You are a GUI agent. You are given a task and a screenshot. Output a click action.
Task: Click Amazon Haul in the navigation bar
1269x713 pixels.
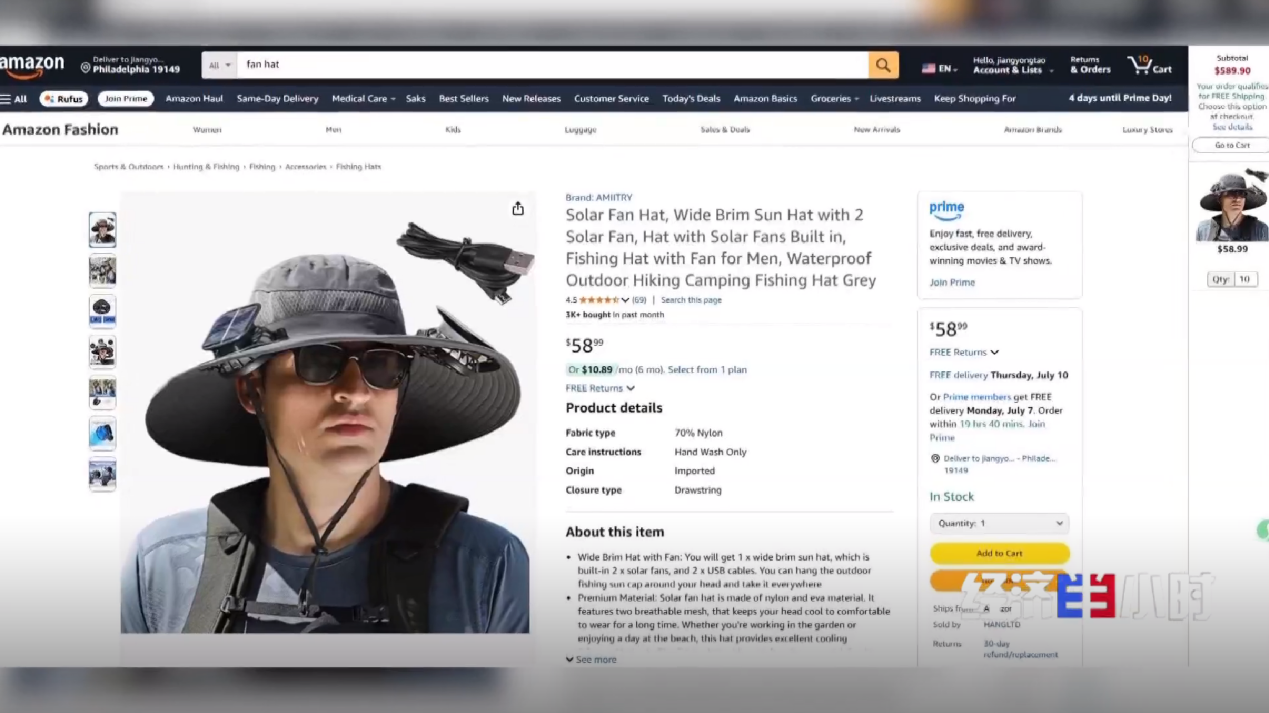pyautogui.click(x=194, y=99)
